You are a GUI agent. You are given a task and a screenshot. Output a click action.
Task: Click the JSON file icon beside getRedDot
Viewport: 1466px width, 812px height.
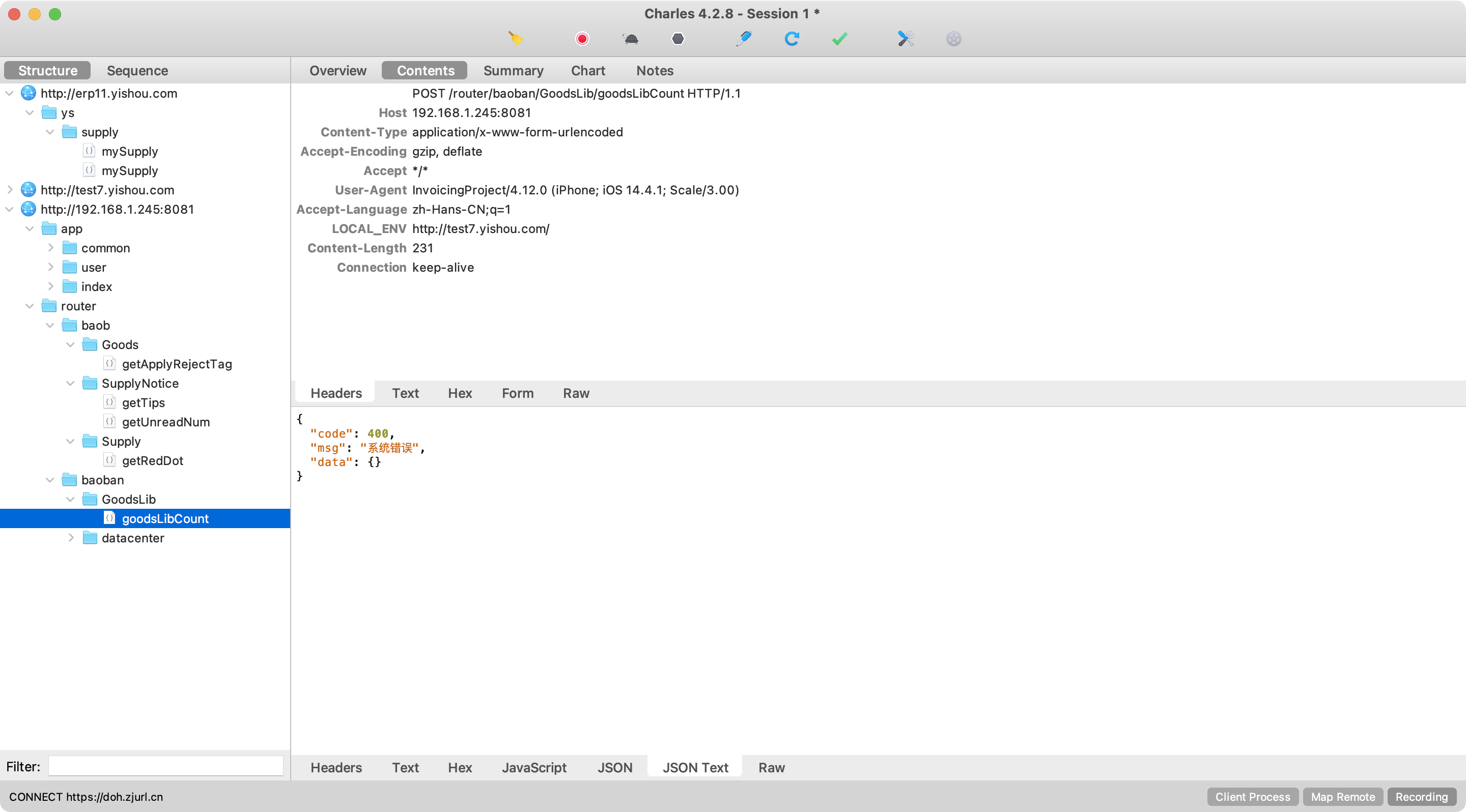pos(110,460)
